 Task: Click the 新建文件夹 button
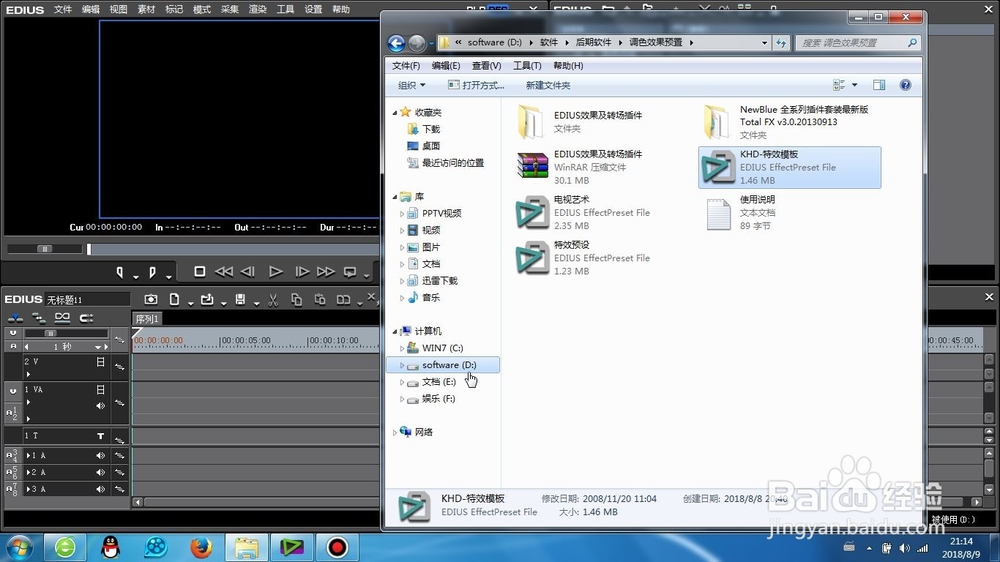coord(548,85)
